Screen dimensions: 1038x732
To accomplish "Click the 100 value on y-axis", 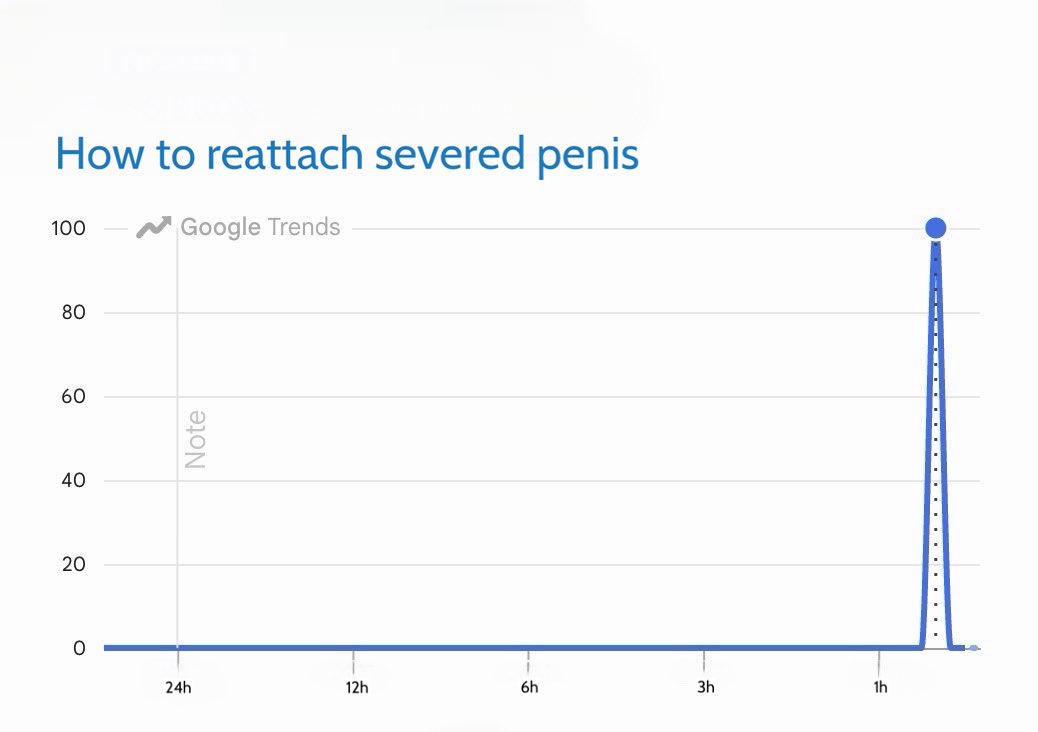I will [68, 228].
